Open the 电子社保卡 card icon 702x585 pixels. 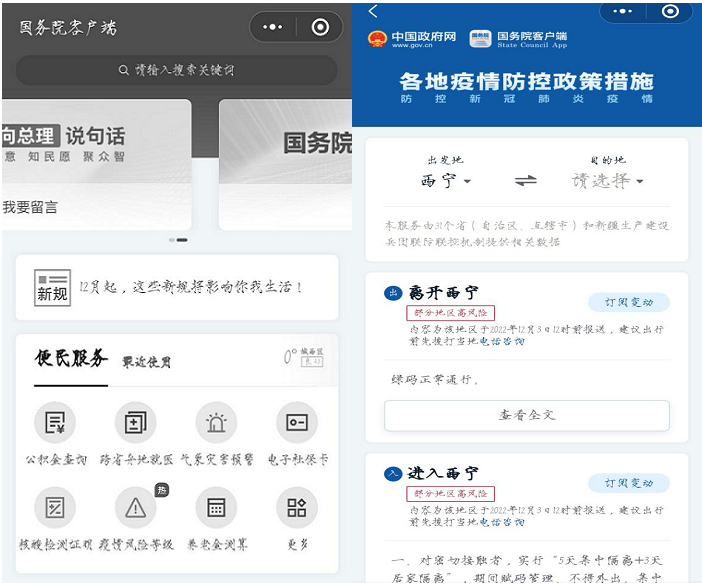coord(297,422)
